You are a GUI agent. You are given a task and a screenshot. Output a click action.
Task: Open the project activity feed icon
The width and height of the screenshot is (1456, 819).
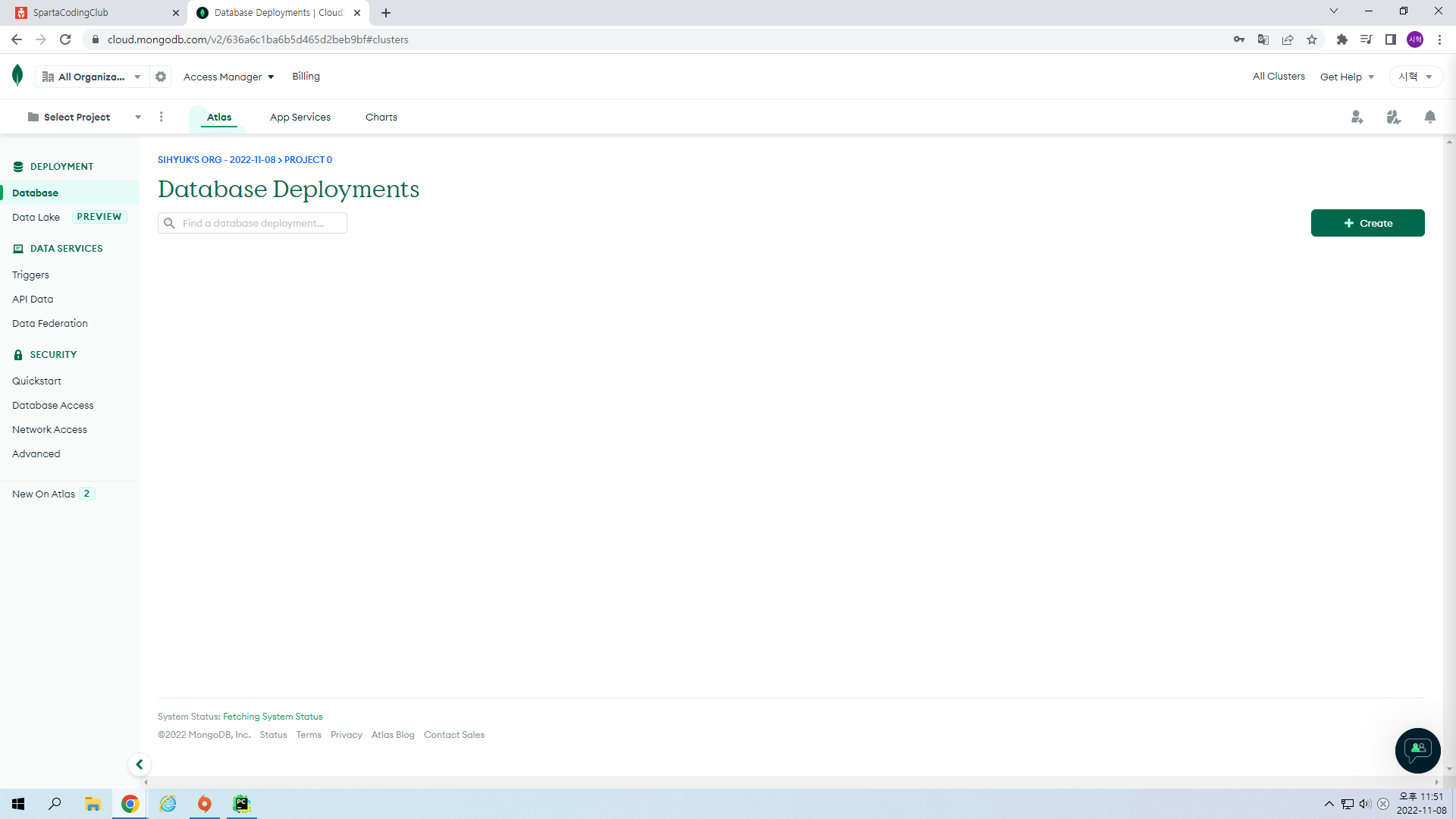point(1394,117)
